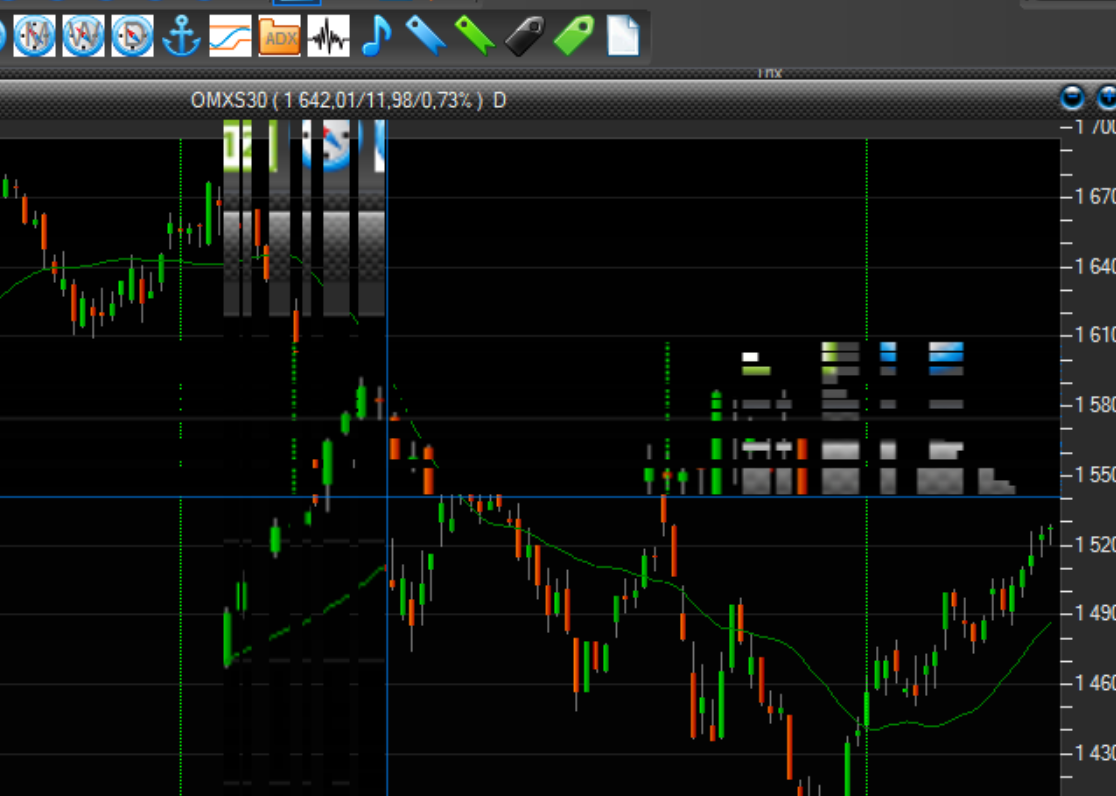
Task: Select the green bookmark ribbon icon
Action: (x=474, y=37)
